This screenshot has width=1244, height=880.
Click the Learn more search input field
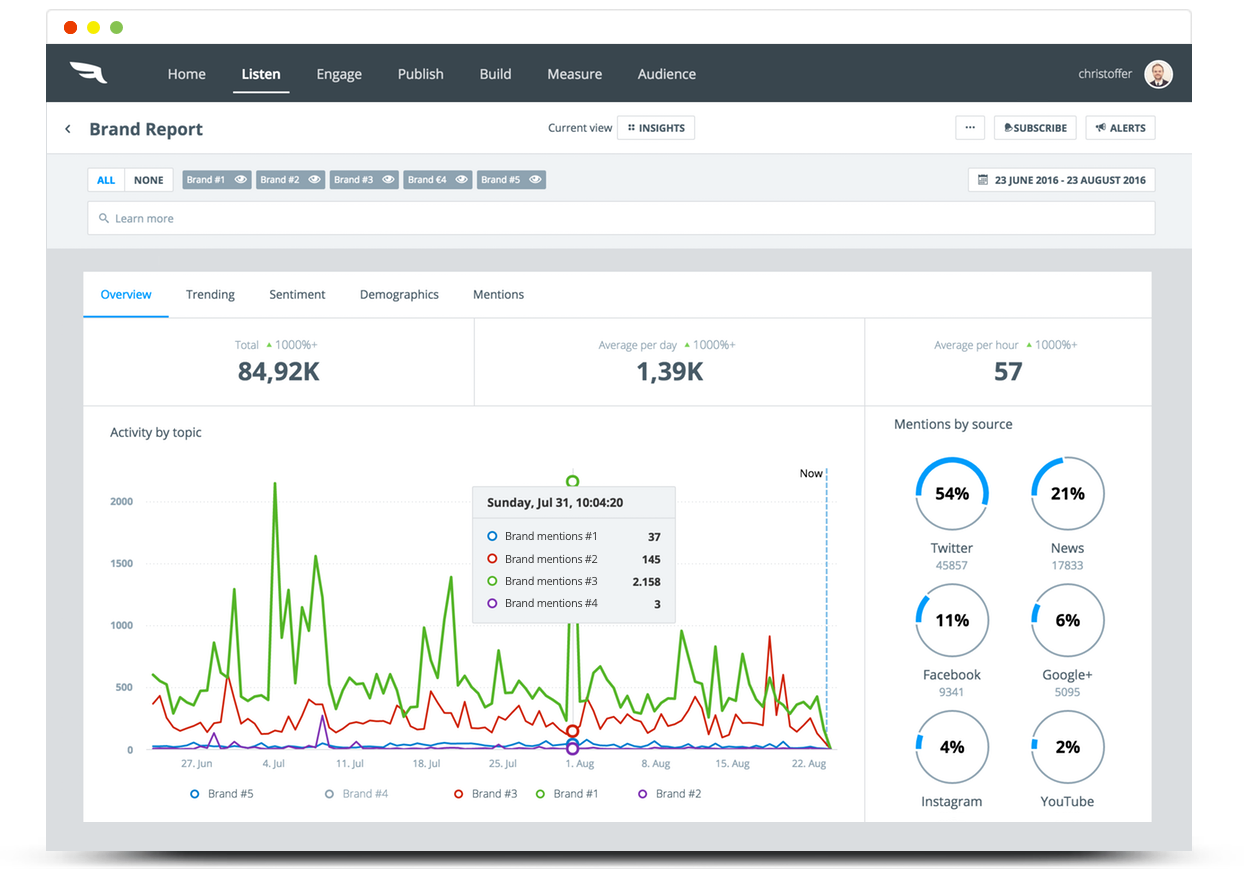[621, 218]
